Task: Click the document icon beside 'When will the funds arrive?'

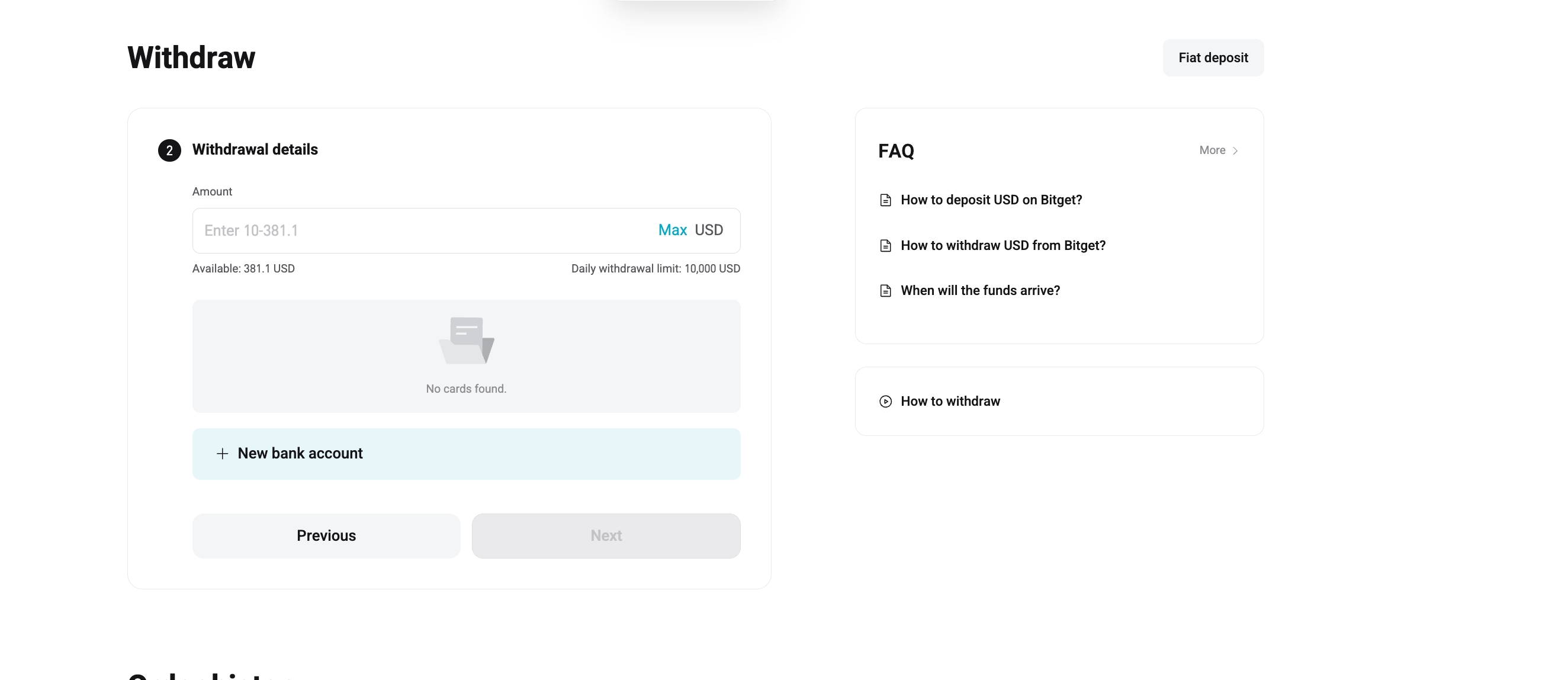Action: pos(886,290)
